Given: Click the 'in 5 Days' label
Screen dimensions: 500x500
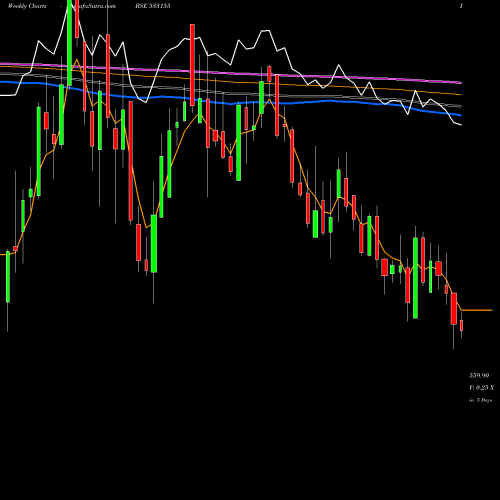Looking at the screenshot, I should (481, 400).
